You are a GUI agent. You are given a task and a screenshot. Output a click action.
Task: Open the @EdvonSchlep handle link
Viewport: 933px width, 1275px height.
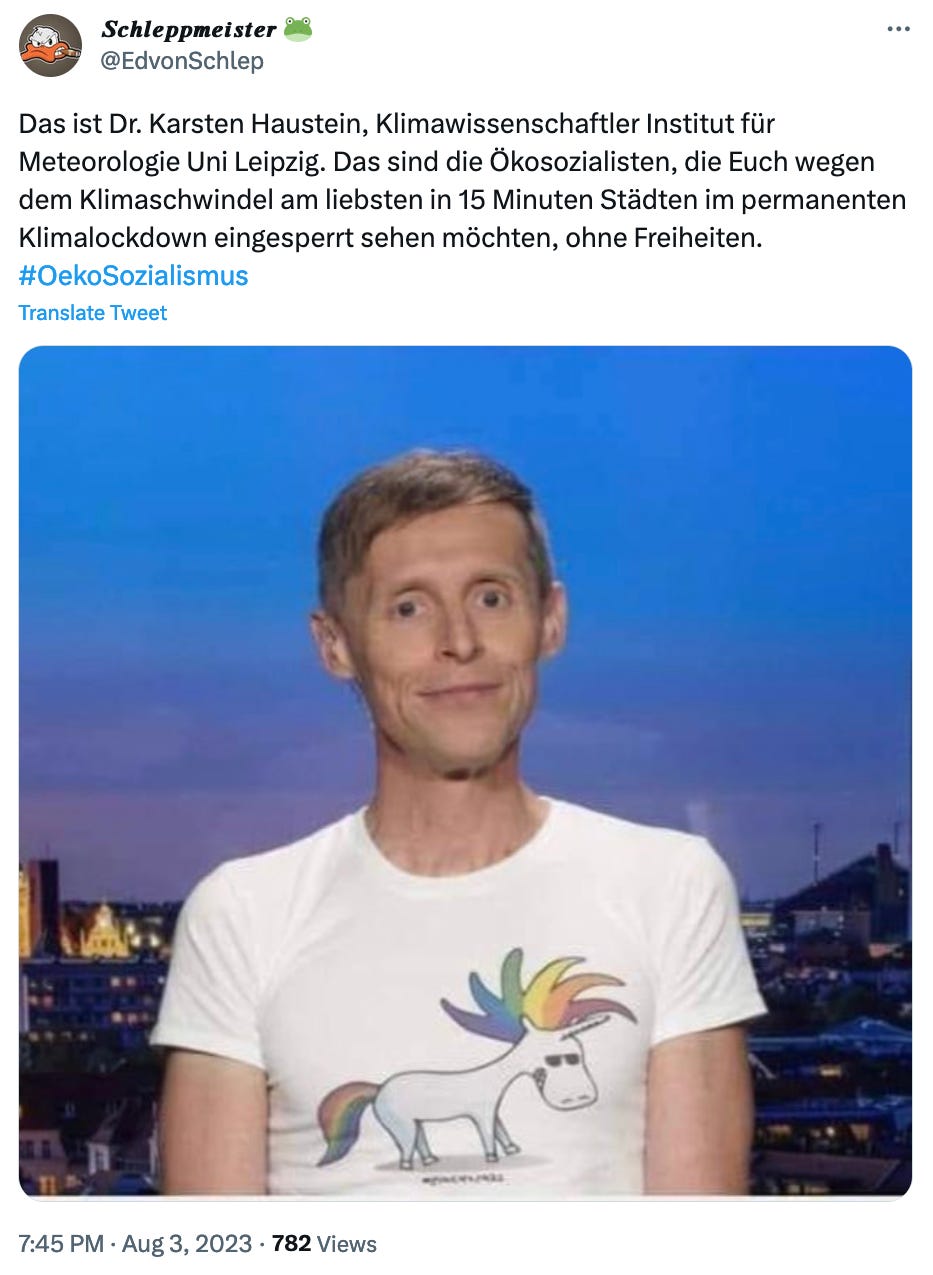pos(182,61)
